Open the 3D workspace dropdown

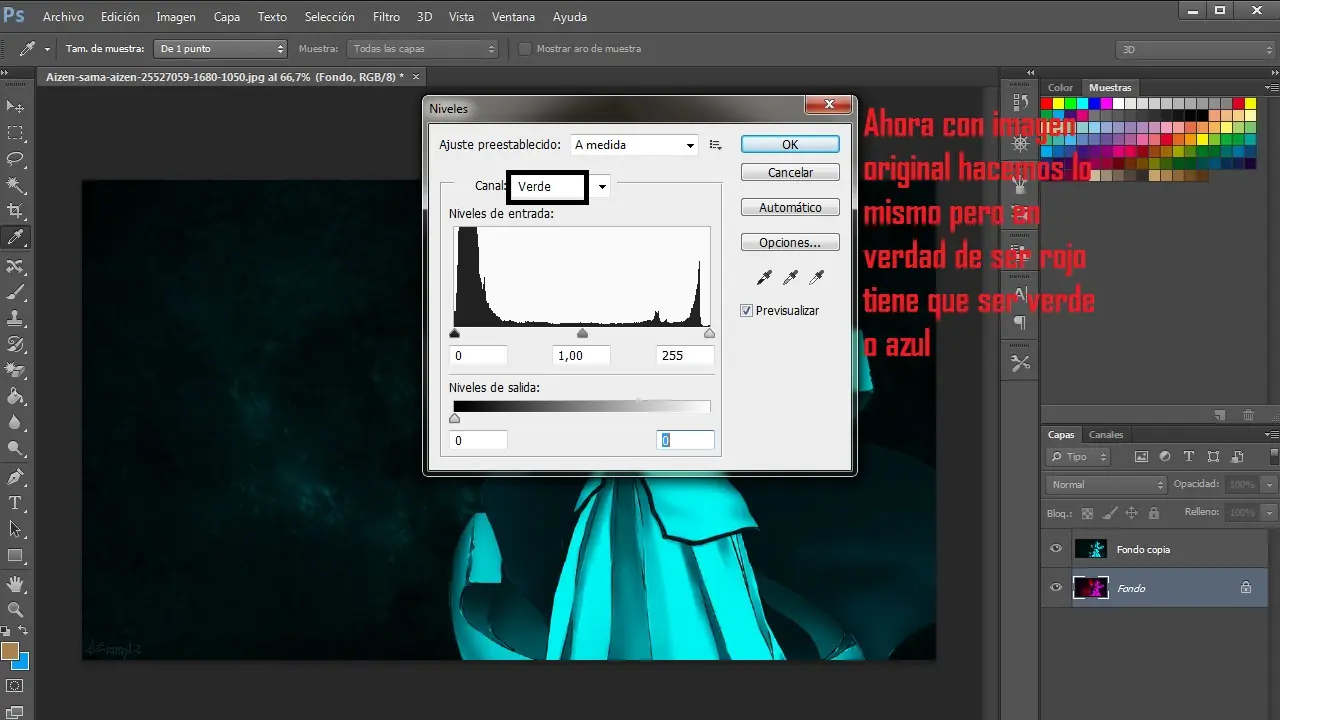(1195, 49)
